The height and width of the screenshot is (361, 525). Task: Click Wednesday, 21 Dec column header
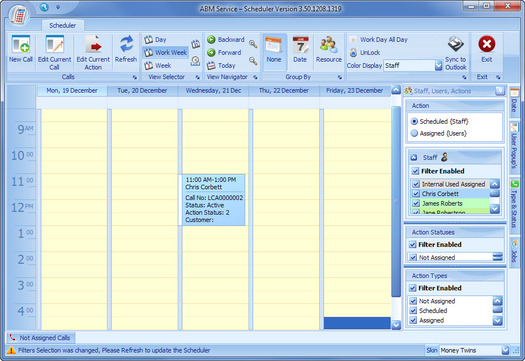point(213,91)
